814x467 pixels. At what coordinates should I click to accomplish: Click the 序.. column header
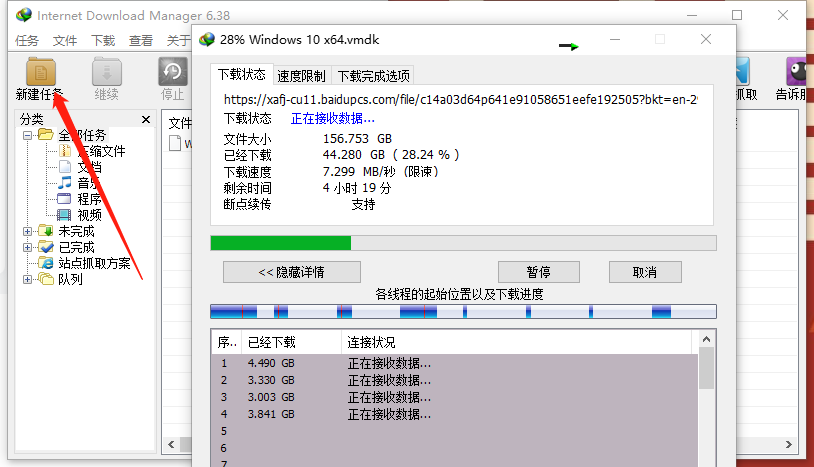[227, 342]
